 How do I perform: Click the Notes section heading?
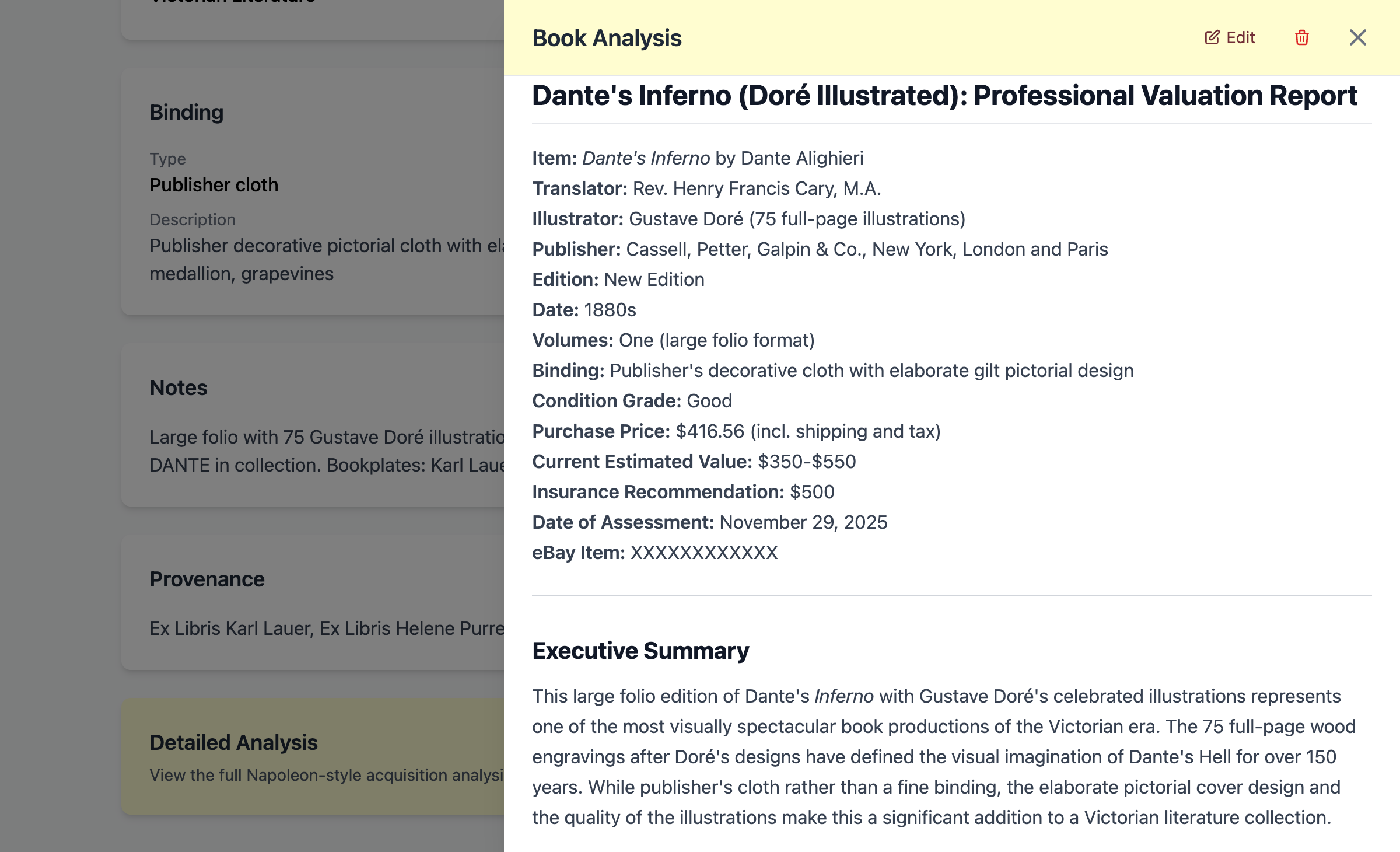click(178, 388)
